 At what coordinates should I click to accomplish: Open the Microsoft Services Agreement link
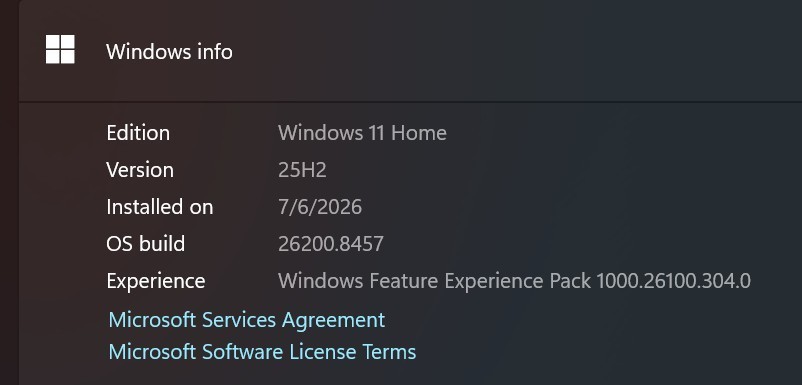[247, 320]
